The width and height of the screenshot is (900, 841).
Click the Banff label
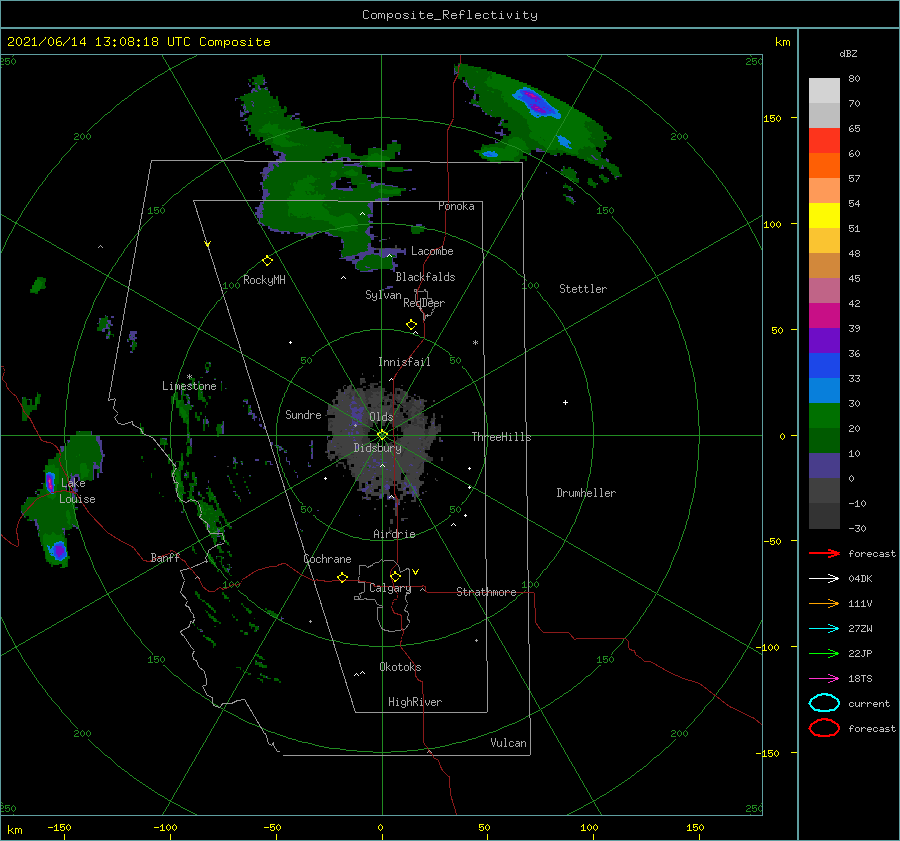[165, 557]
